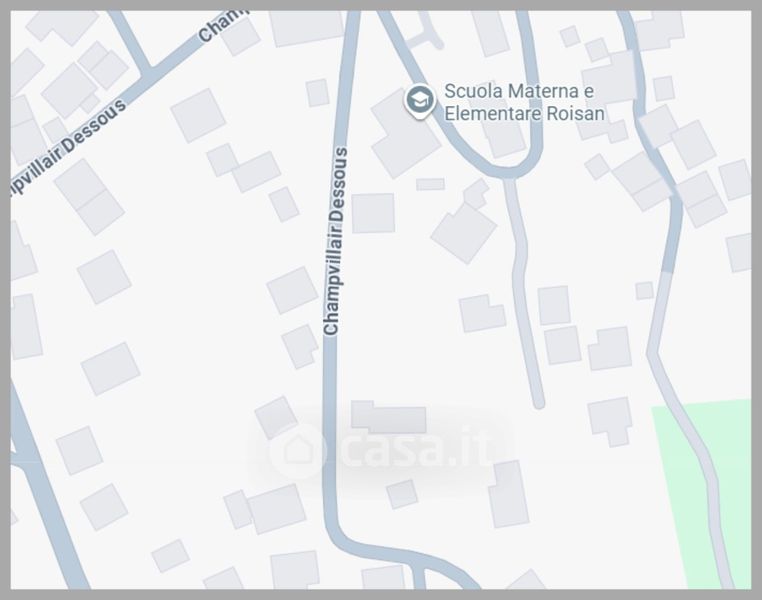This screenshot has height=600, width=762.
Task: Click the square building right of vertical street name
Action: tap(373, 213)
